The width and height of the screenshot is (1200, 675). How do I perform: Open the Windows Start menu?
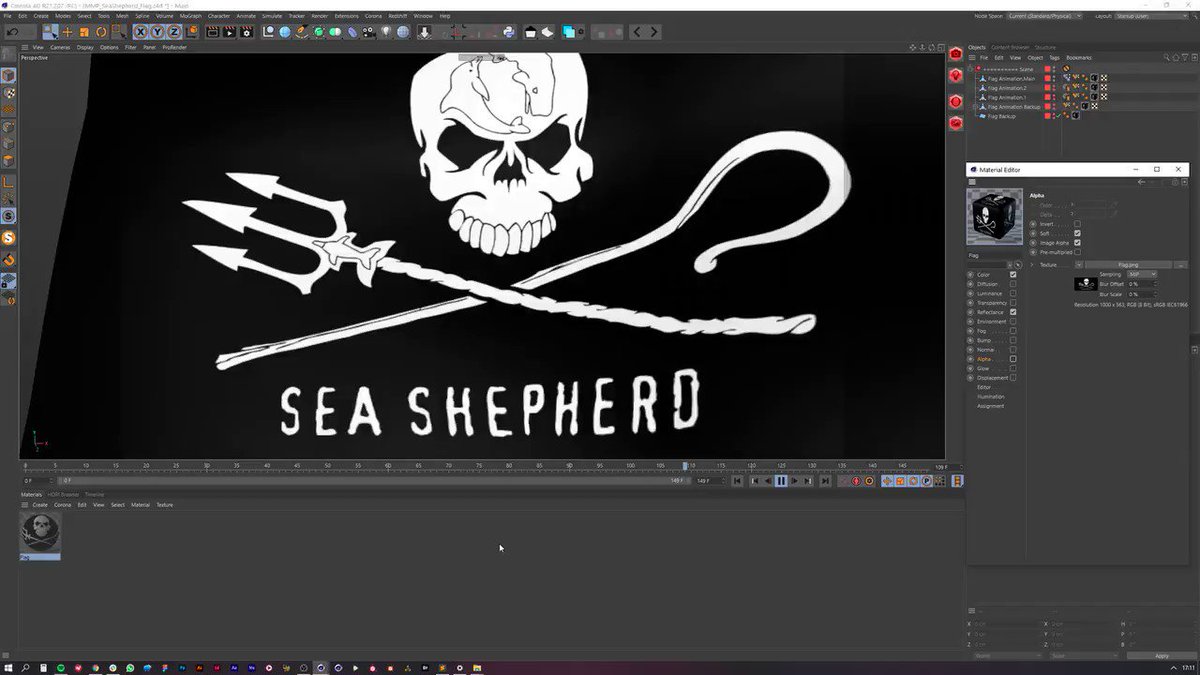(x=8, y=667)
